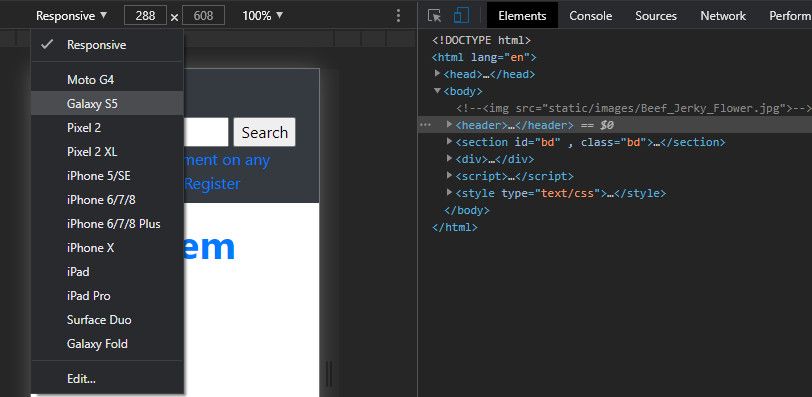This screenshot has height=397, width=812.
Task: Choose iPhone 6/7/8 from device list
Action: (x=107, y=200)
